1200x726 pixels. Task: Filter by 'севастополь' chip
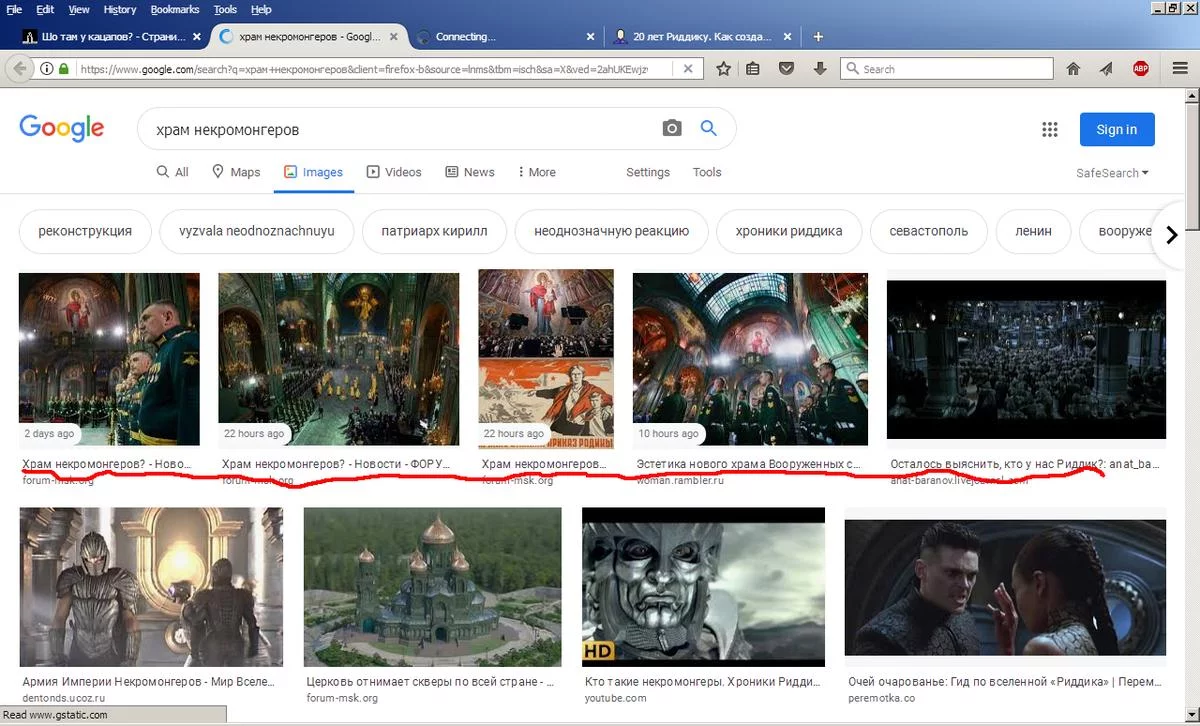tap(929, 231)
